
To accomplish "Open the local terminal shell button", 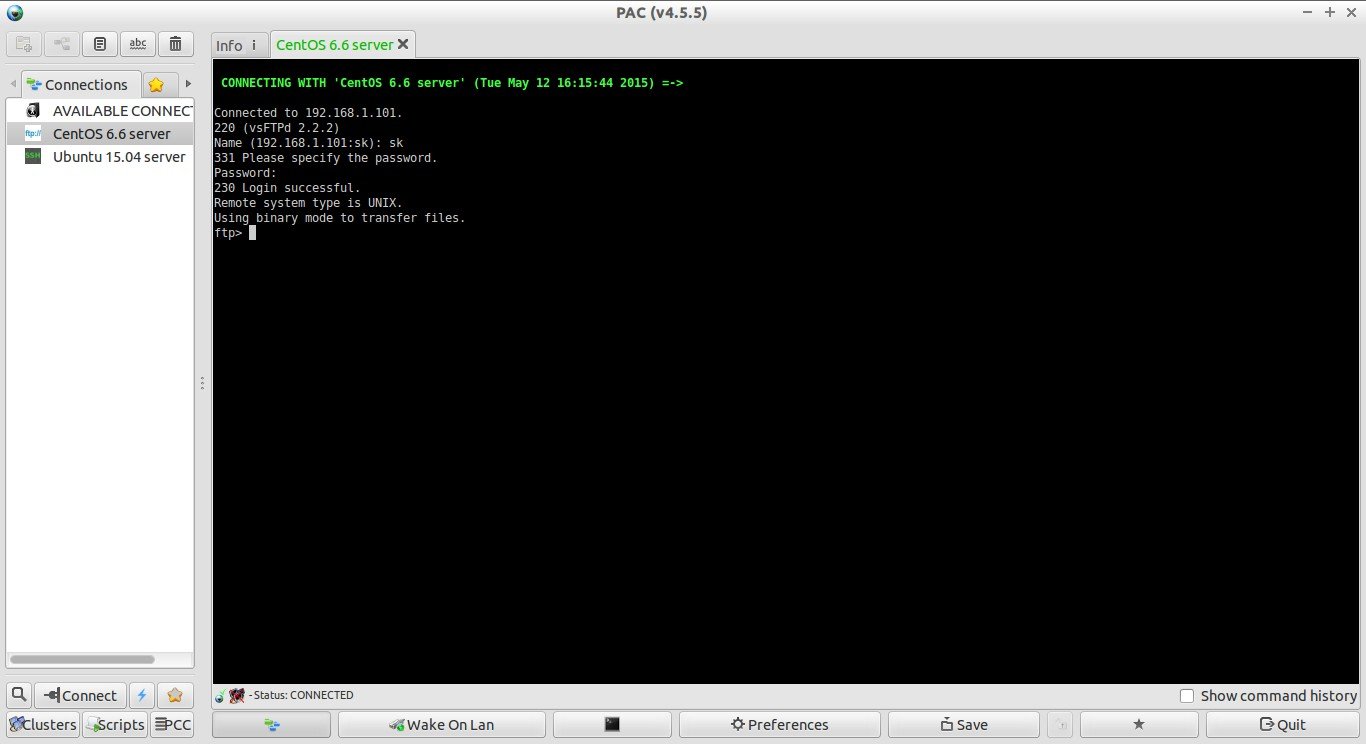I will 612,725.
